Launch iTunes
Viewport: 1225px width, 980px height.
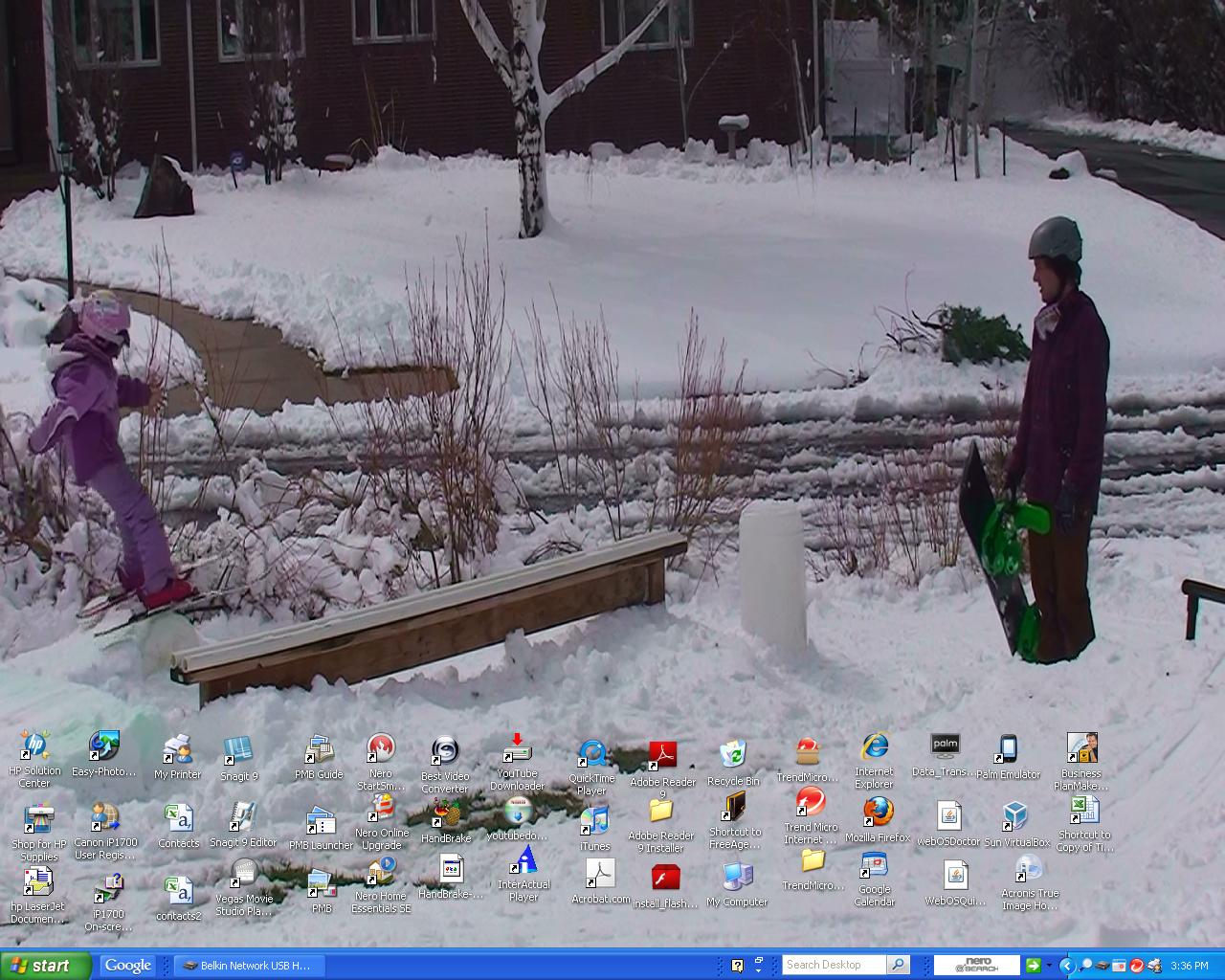[595, 818]
